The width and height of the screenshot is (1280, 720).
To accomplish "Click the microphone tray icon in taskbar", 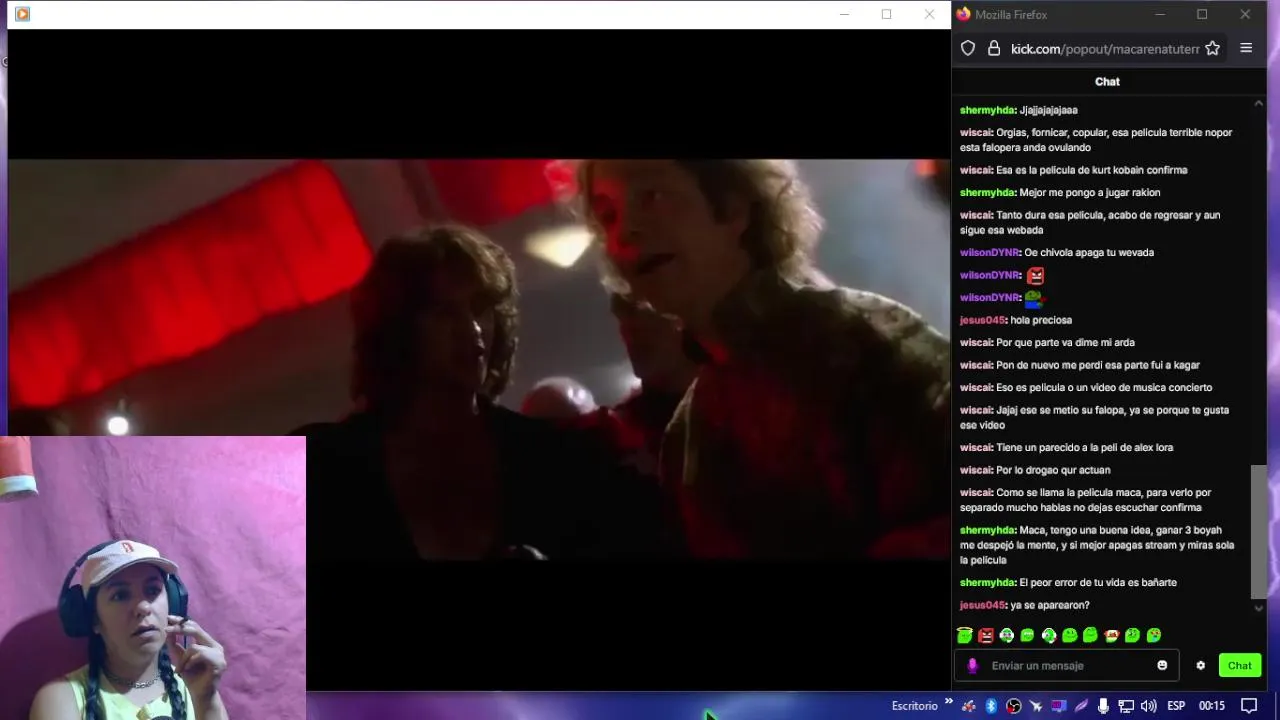I will click(1103, 706).
